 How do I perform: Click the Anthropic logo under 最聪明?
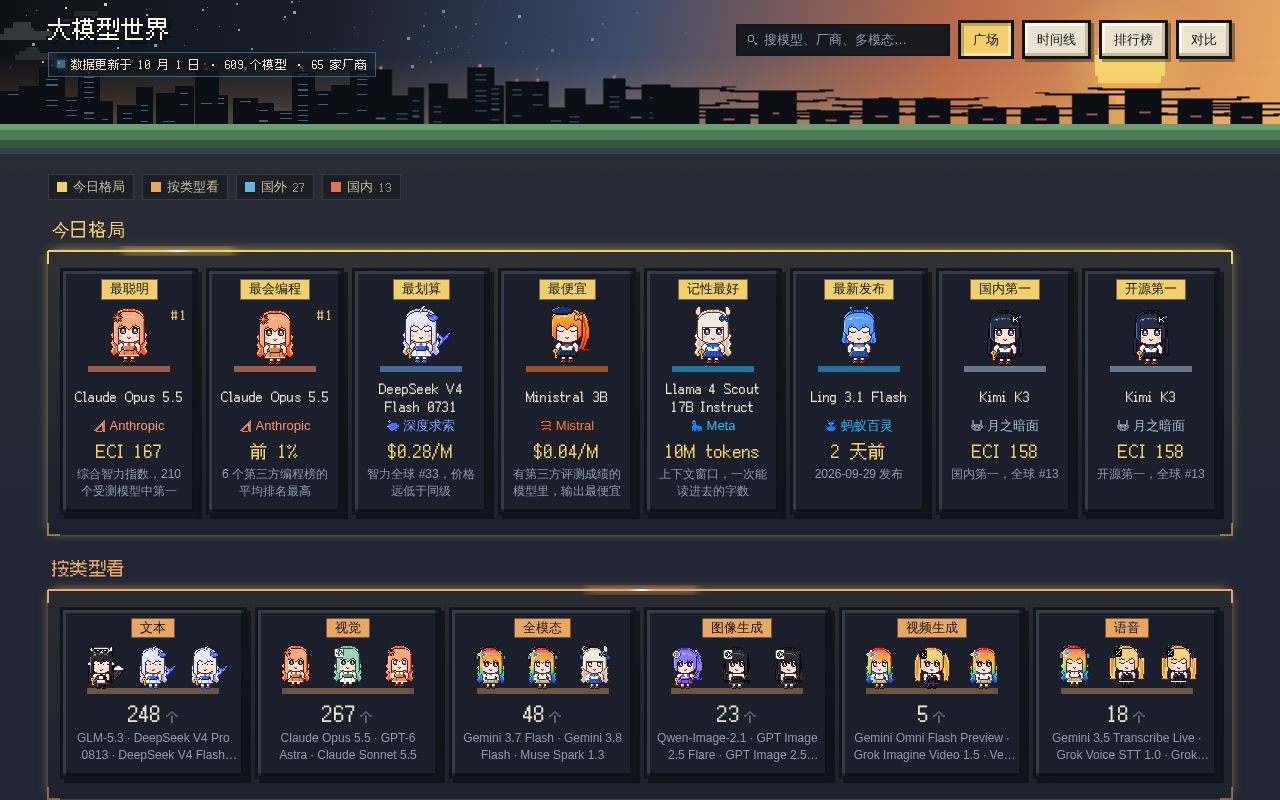coord(99,426)
